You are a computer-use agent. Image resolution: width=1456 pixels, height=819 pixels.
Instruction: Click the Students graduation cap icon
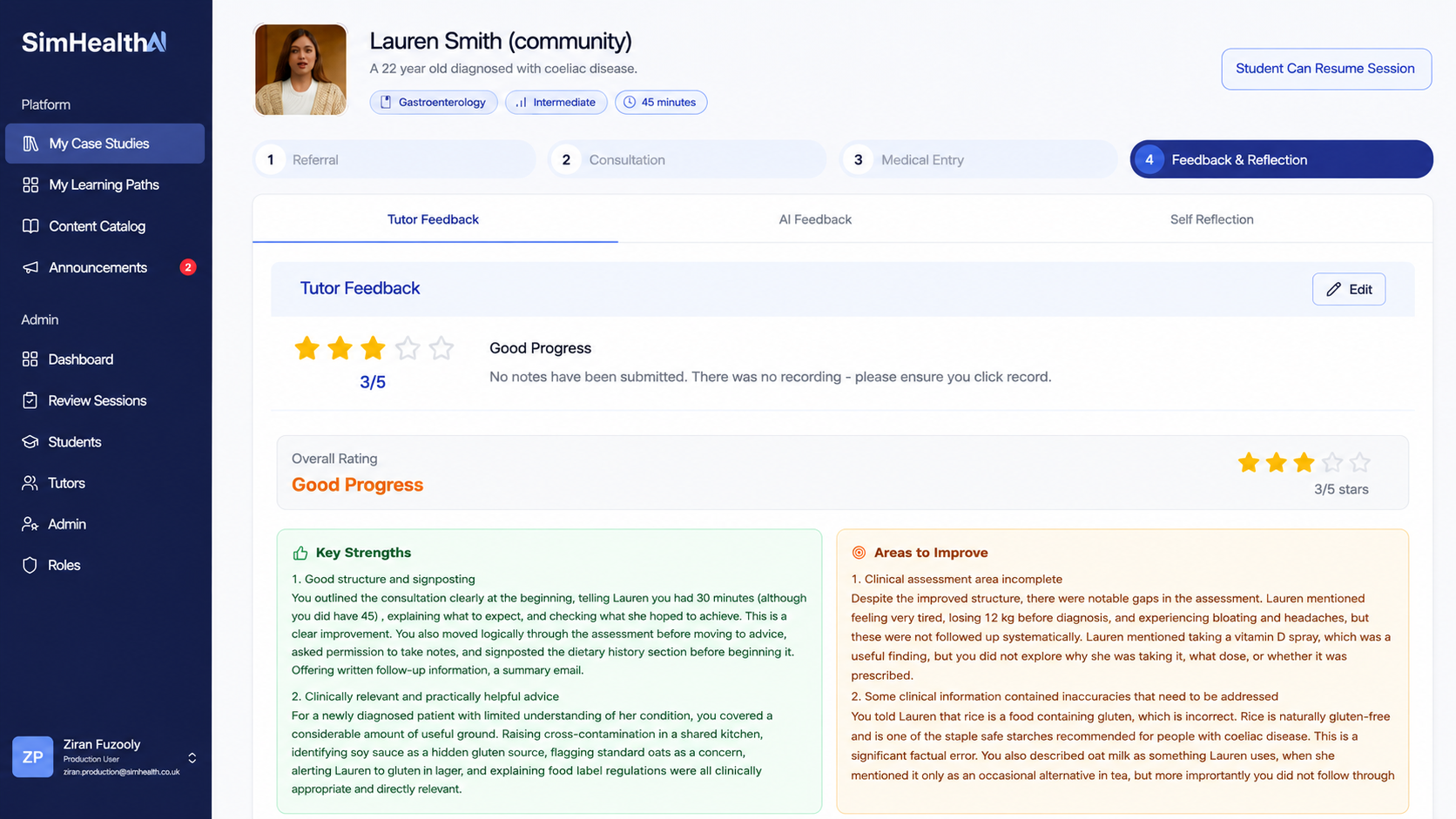coord(30,442)
